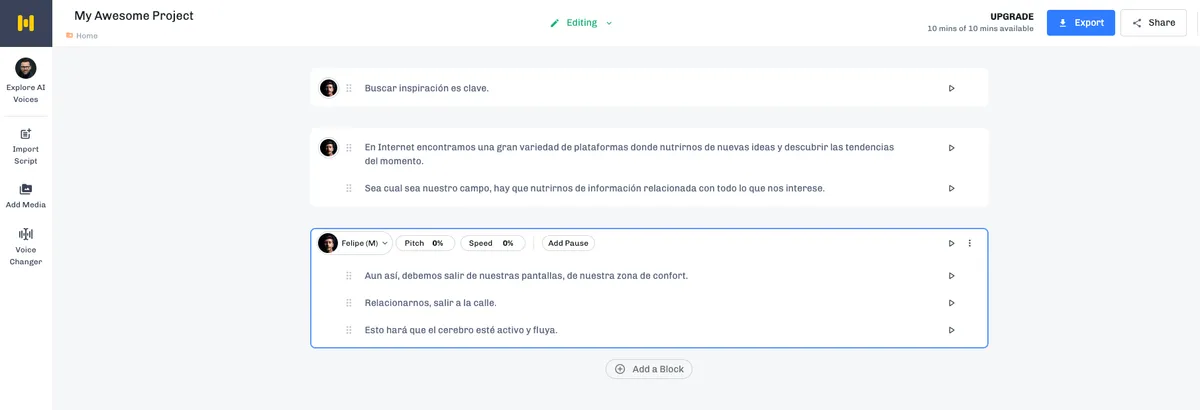The image size is (1200, 410).
Task: Click drag handle beside "Aun así"
Action: click(x=349, y=276)
